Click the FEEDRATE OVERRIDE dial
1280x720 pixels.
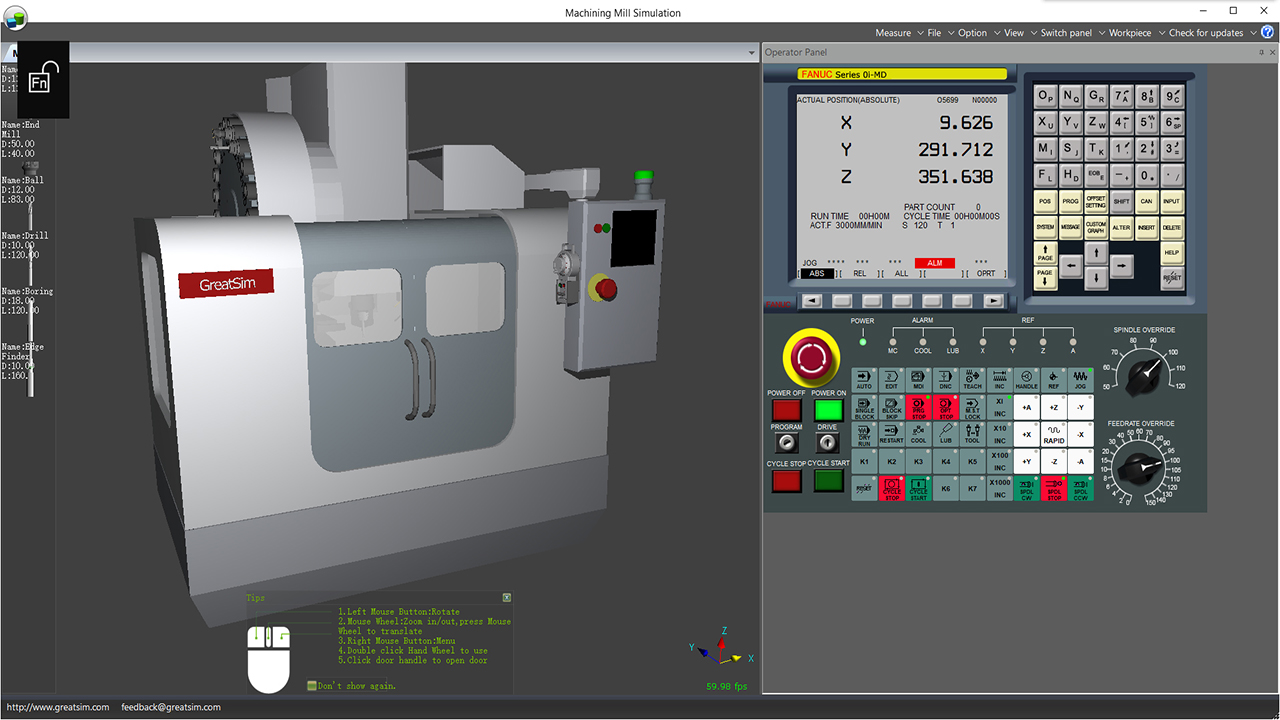click(x=1138, y=468)
